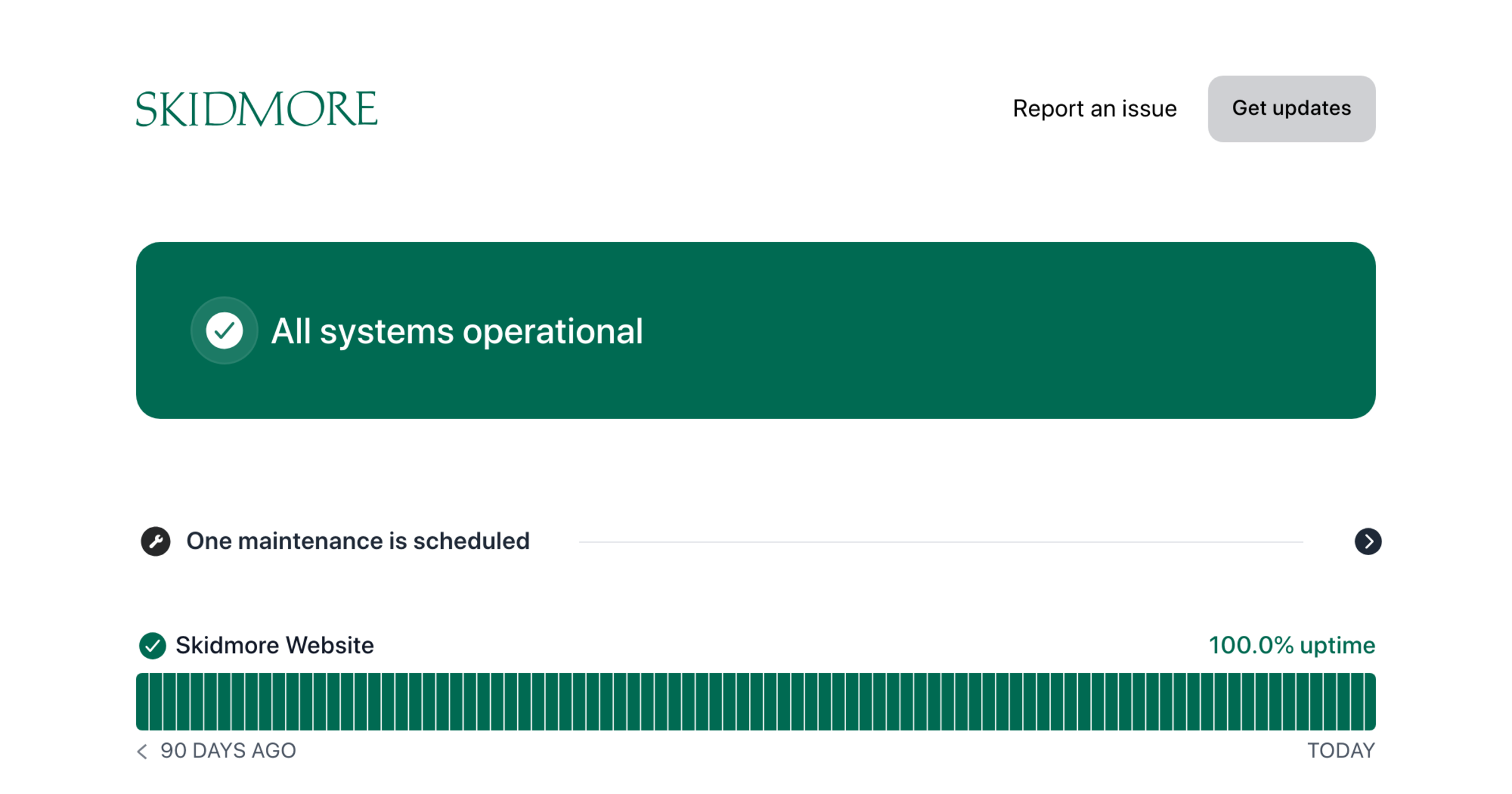Open the Report an issue link
The height and width of the screenshot is (794, 1512).
[x=1094, y=109]
